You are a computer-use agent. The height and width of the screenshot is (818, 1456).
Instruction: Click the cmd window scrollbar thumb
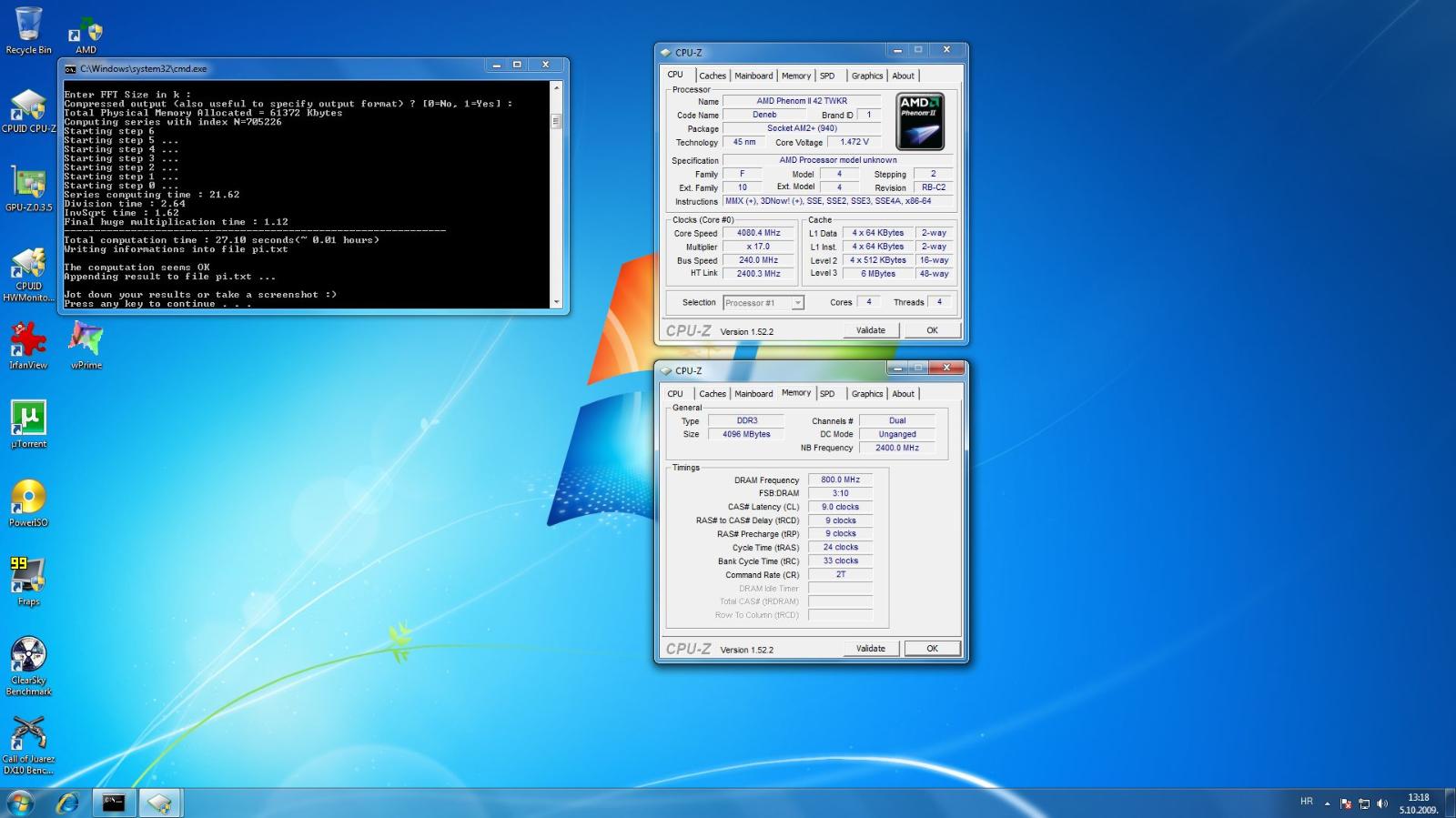coord(556,121)
